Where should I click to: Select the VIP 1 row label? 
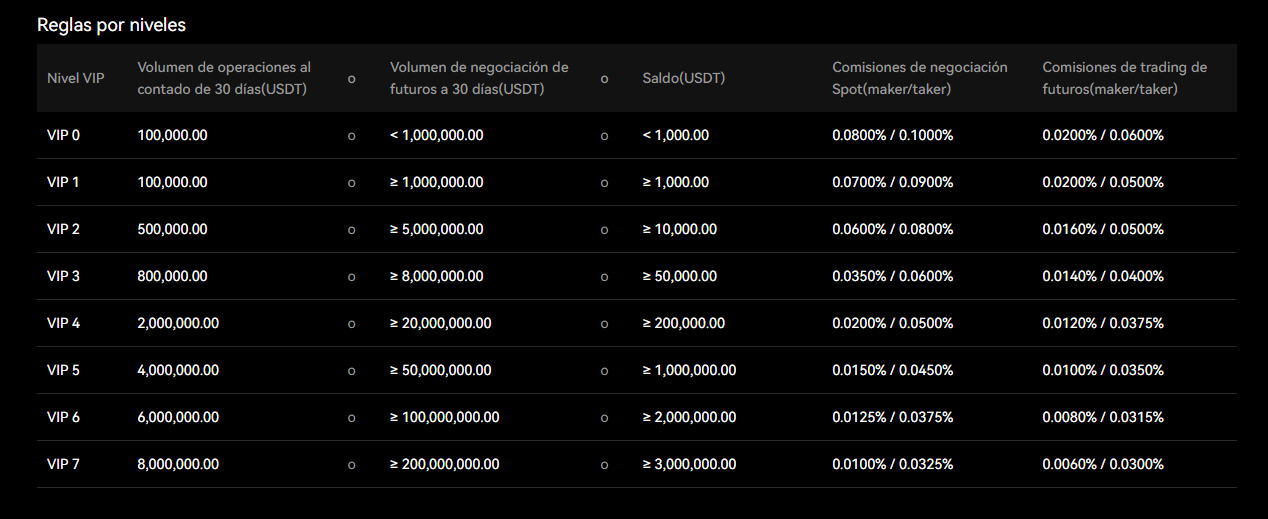click(x=63, y=182)
